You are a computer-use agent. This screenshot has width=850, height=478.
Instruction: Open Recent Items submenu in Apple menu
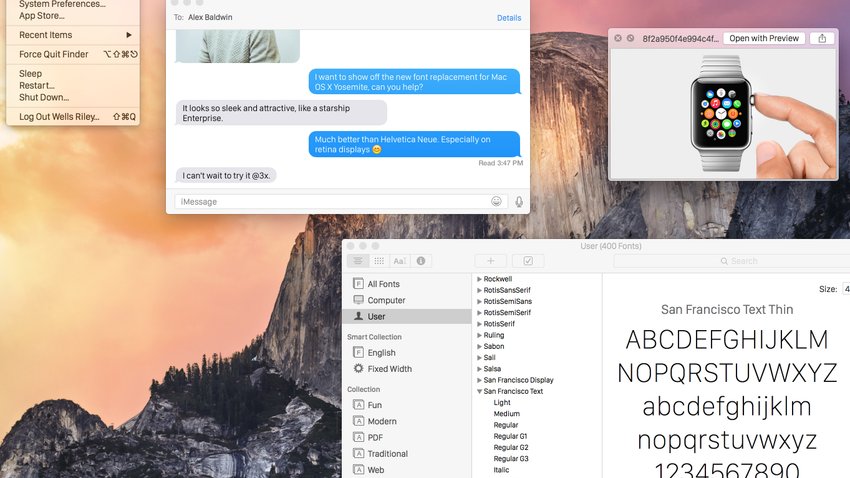[x=73, y=35]
